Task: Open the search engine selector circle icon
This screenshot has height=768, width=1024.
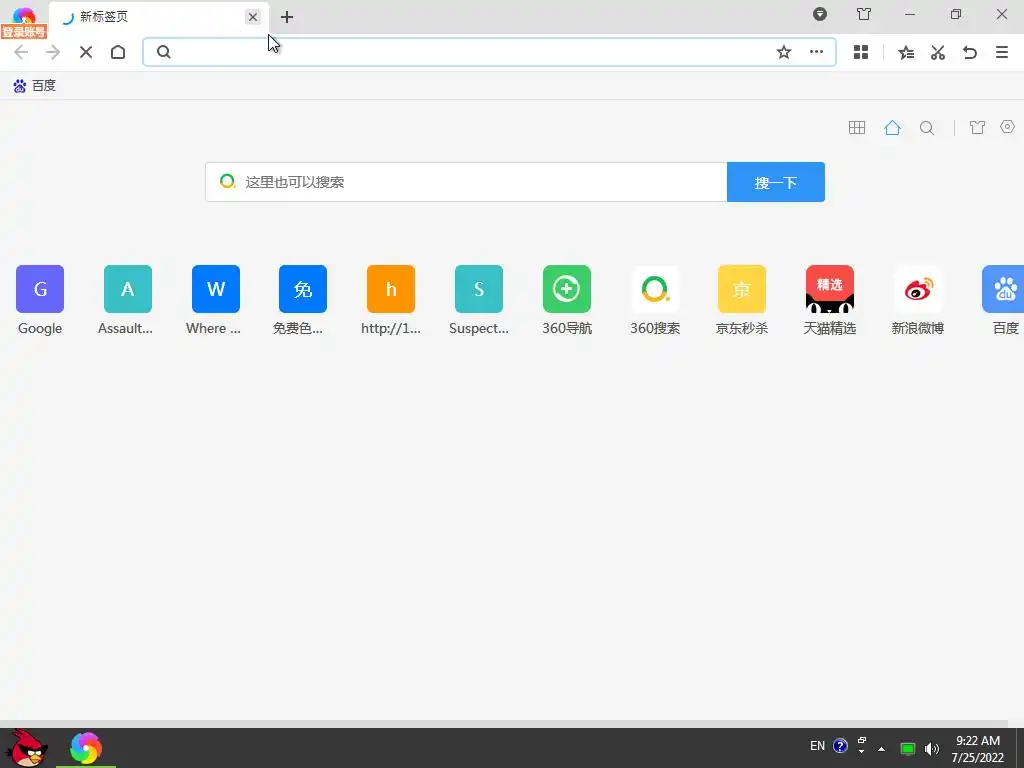Action: tap(227, 182)
